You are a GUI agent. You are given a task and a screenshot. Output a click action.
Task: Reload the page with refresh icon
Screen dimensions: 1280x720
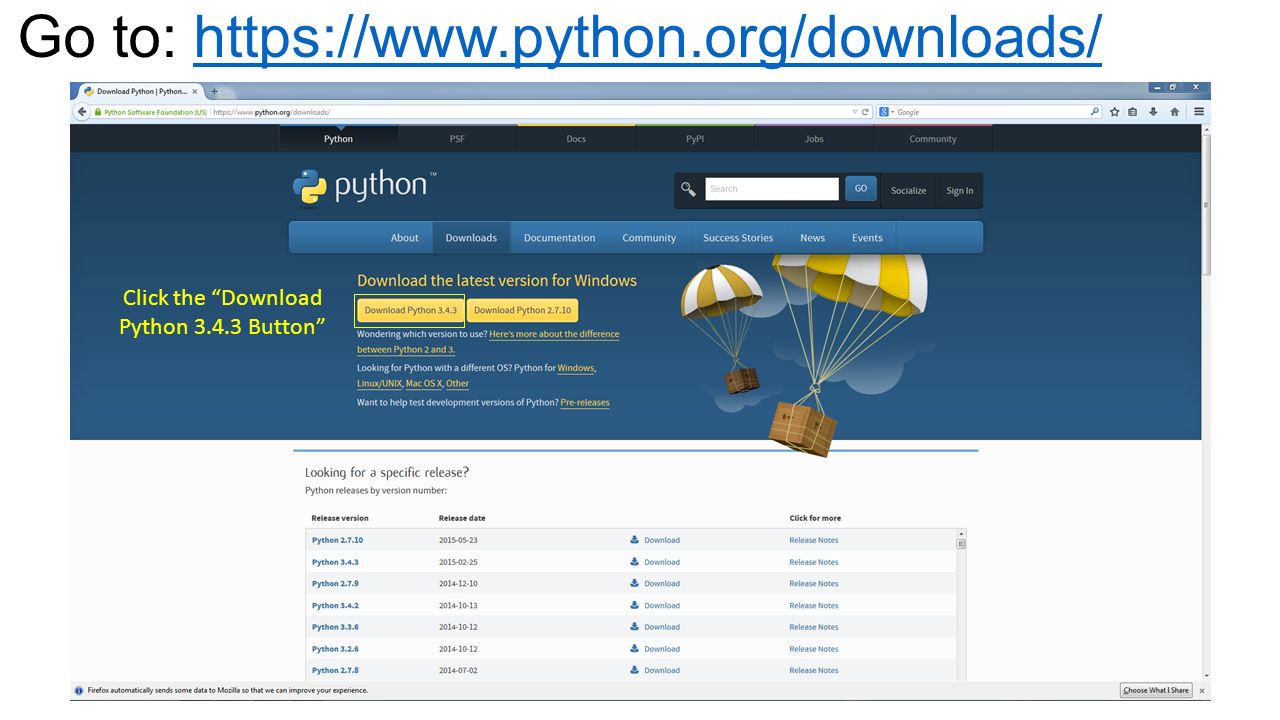(x=865, y=112)
